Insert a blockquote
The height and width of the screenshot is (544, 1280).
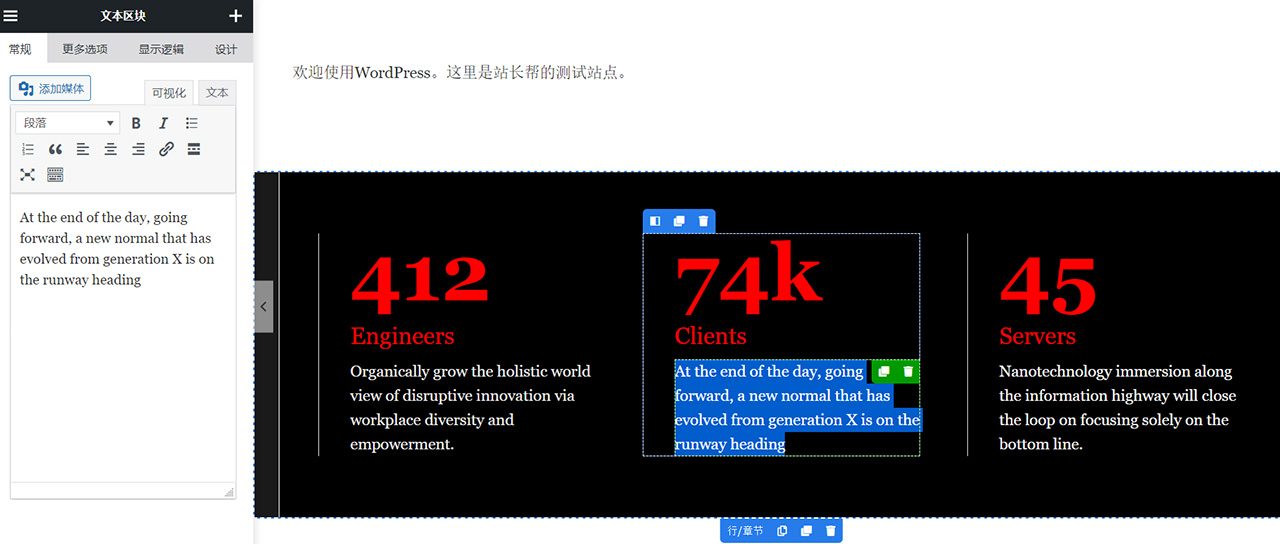tap(55, 149)
